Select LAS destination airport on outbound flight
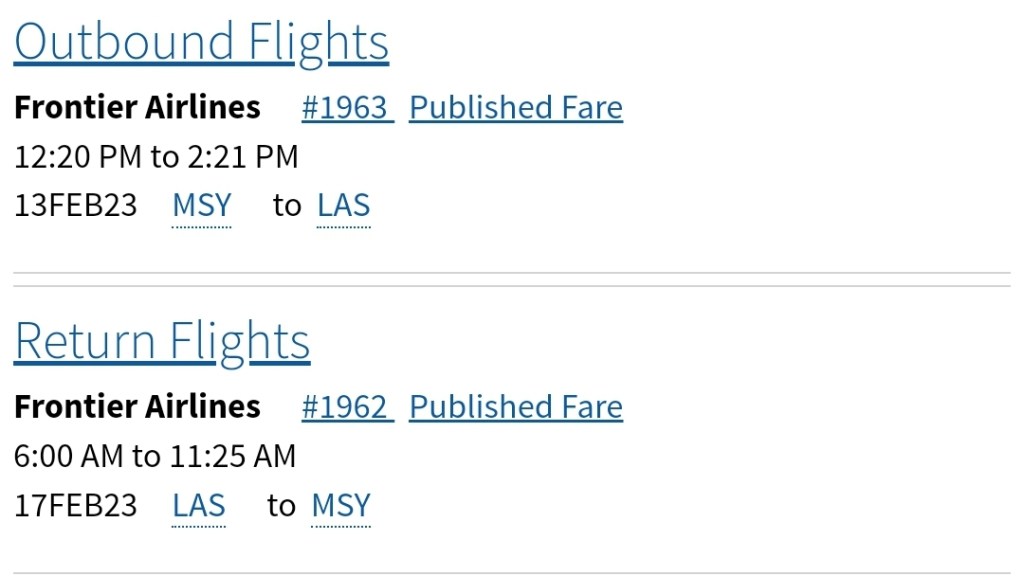Image resolution: width=1024 pixels, height=576 pixels. [344, 206]
